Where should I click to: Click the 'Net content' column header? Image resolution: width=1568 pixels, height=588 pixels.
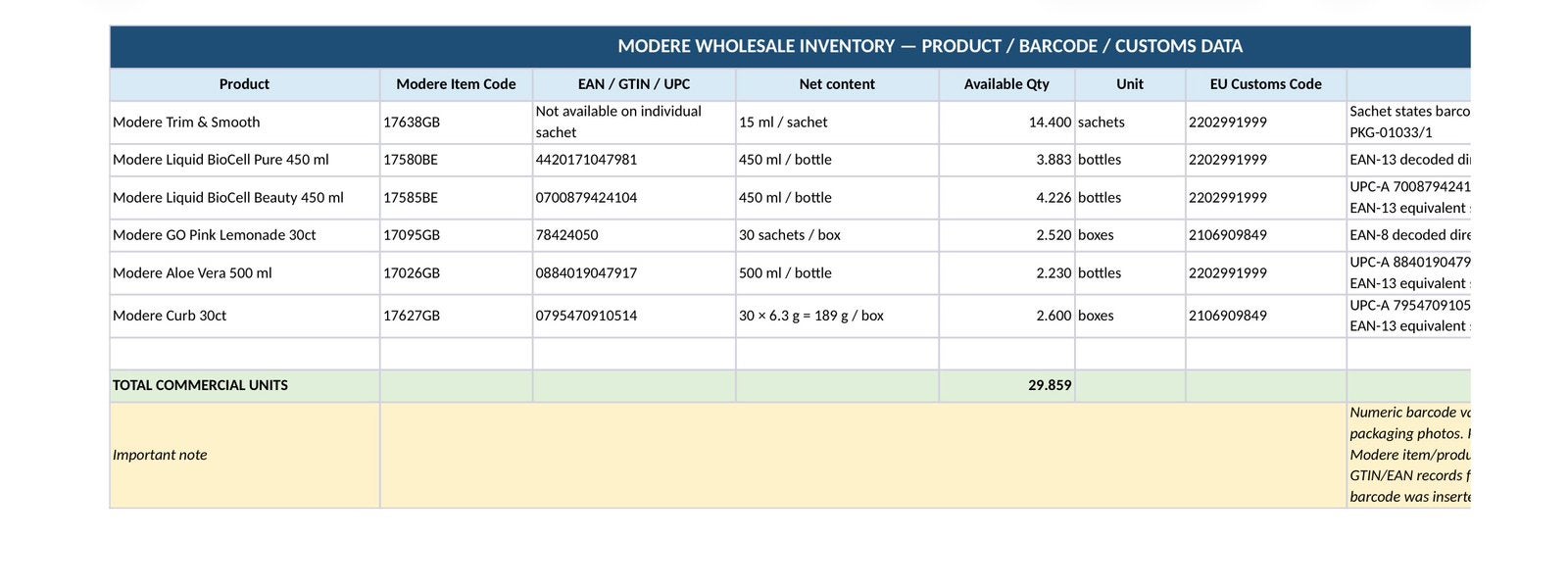(837, 84)
